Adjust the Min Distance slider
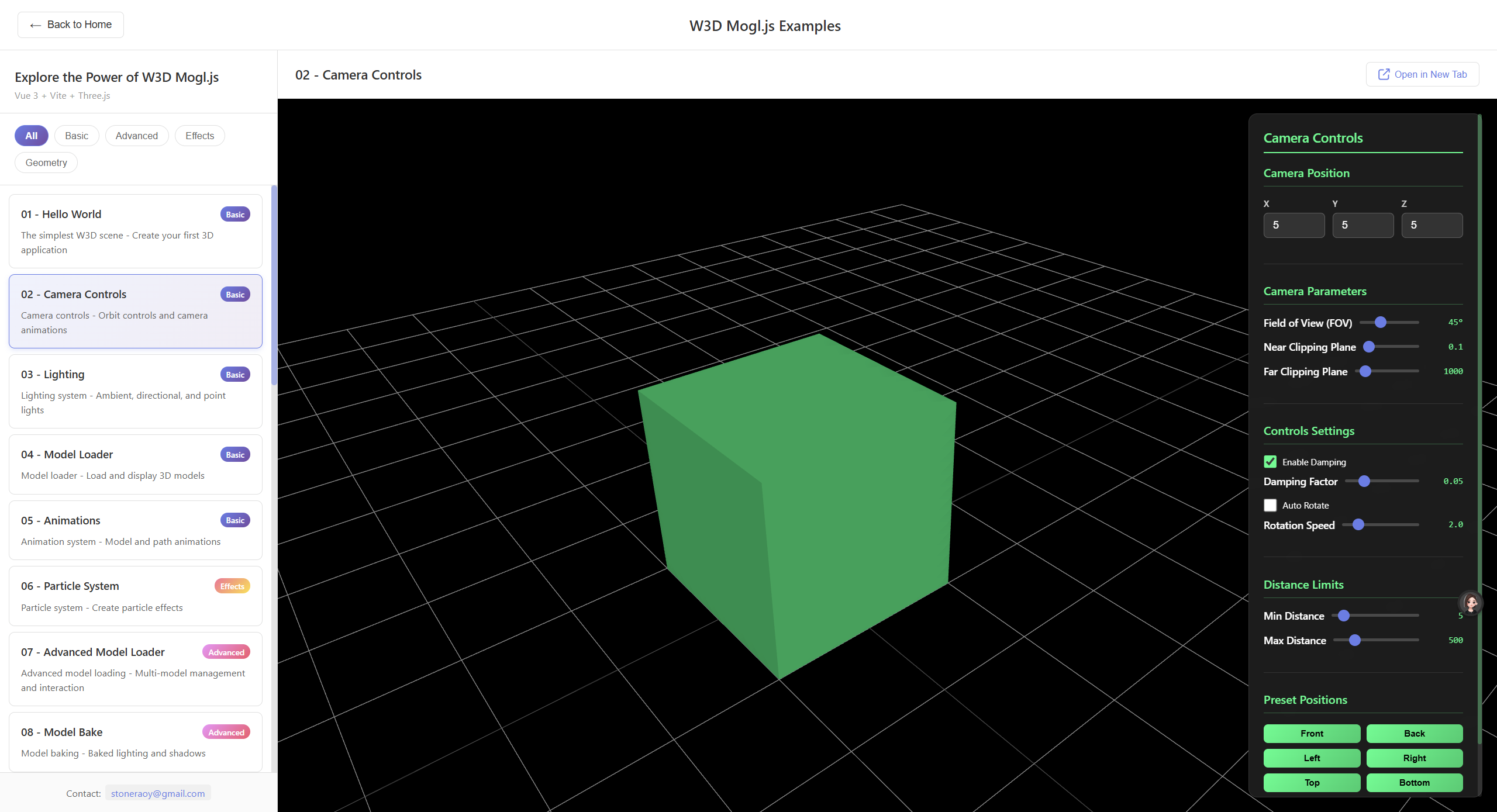Viewport: 1497px width, 812px height. [x=1375, y=616]
